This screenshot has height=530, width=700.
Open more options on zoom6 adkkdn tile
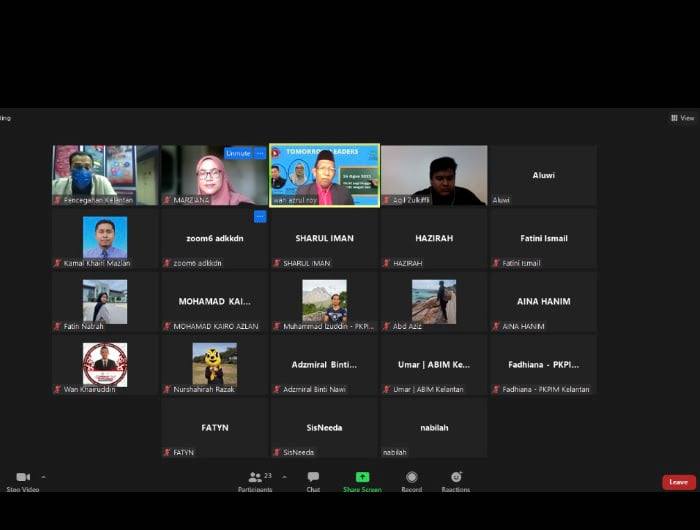260,216
